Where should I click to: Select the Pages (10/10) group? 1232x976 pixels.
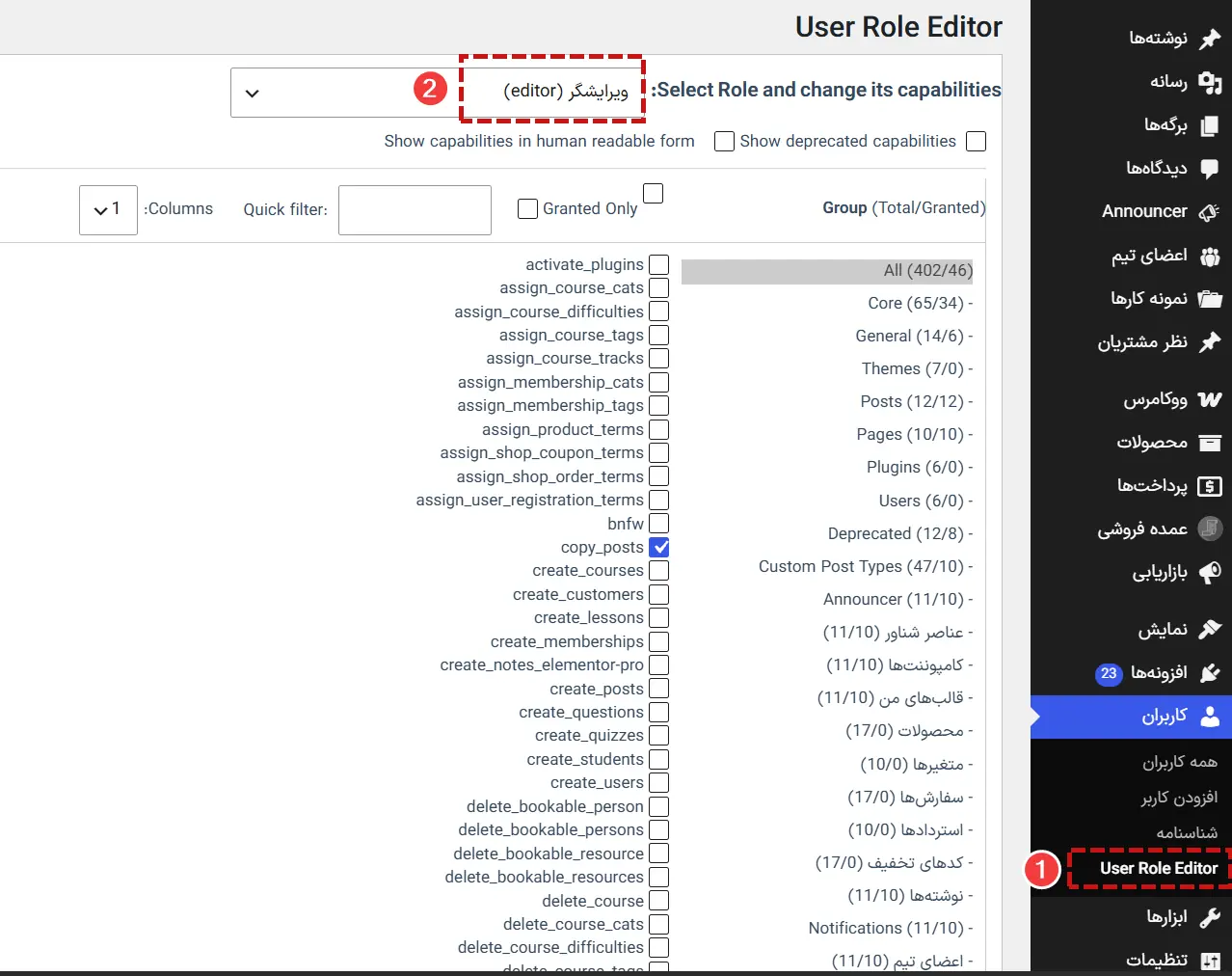915,434
